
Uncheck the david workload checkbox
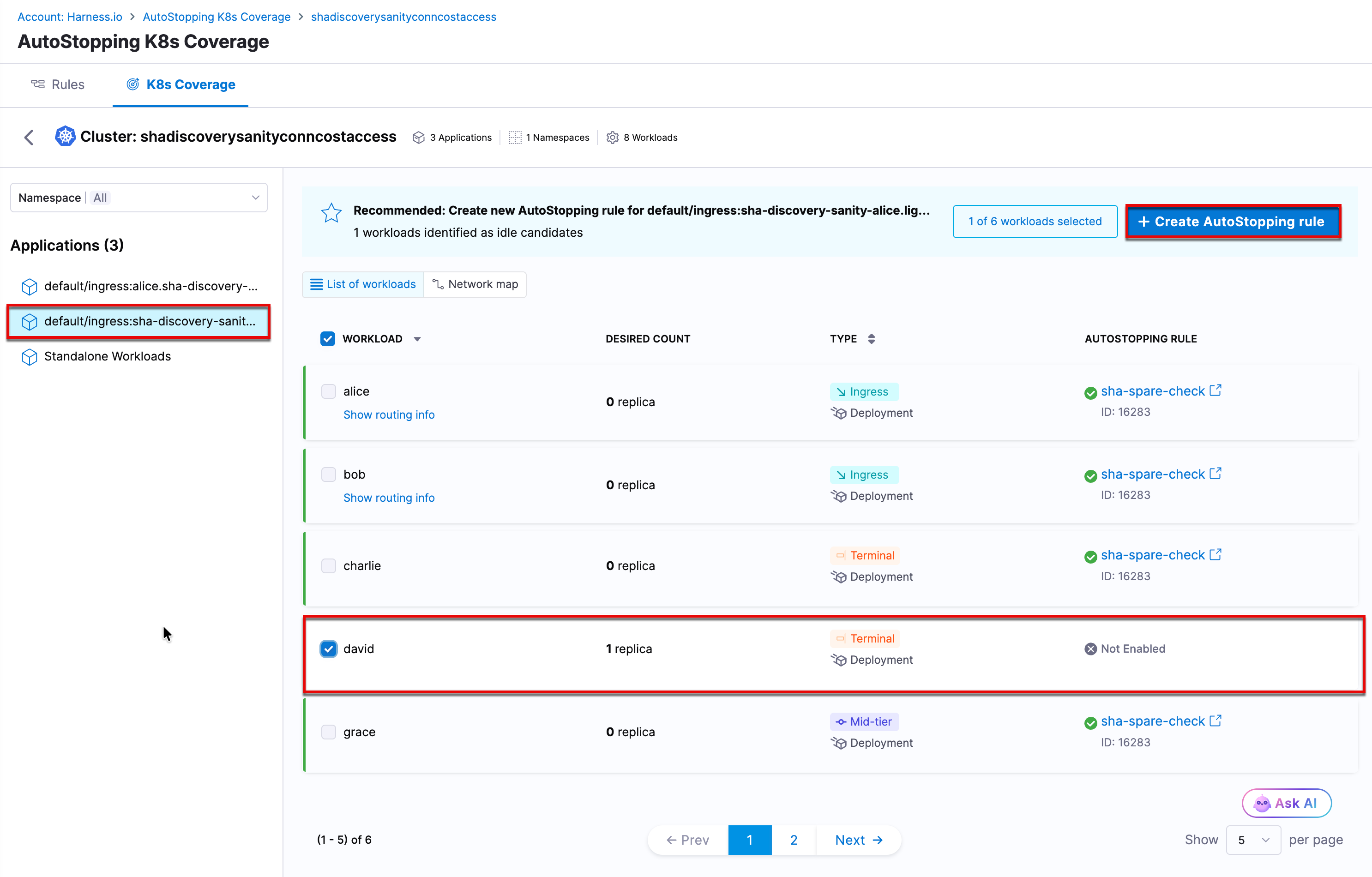click(329, 649)
